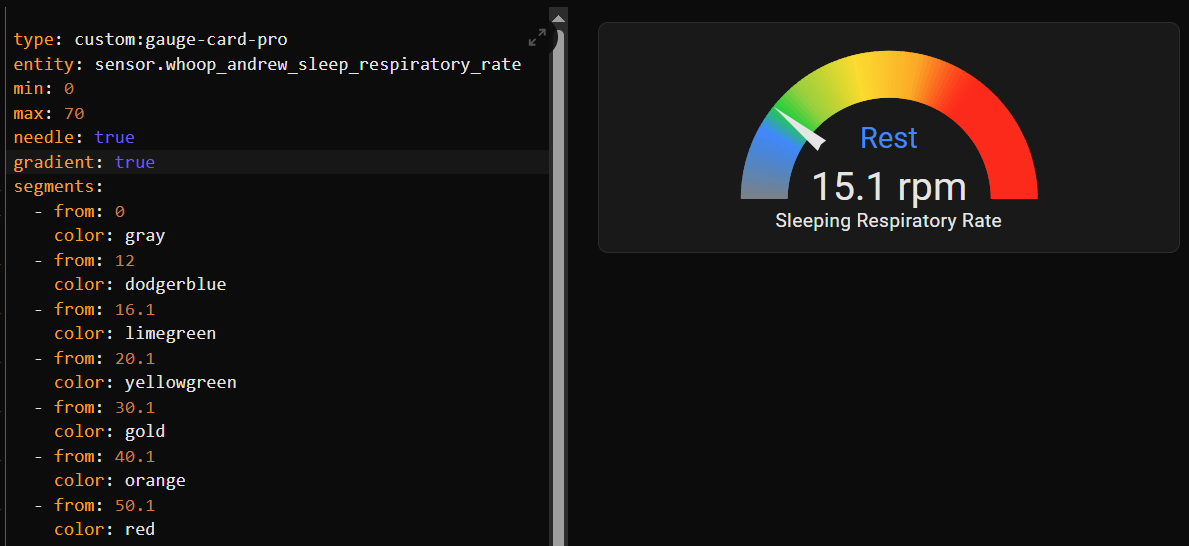This screenshot has width=1189, height=546.
Task: Click the 'needle: true' line
Action: coord(74,137)
